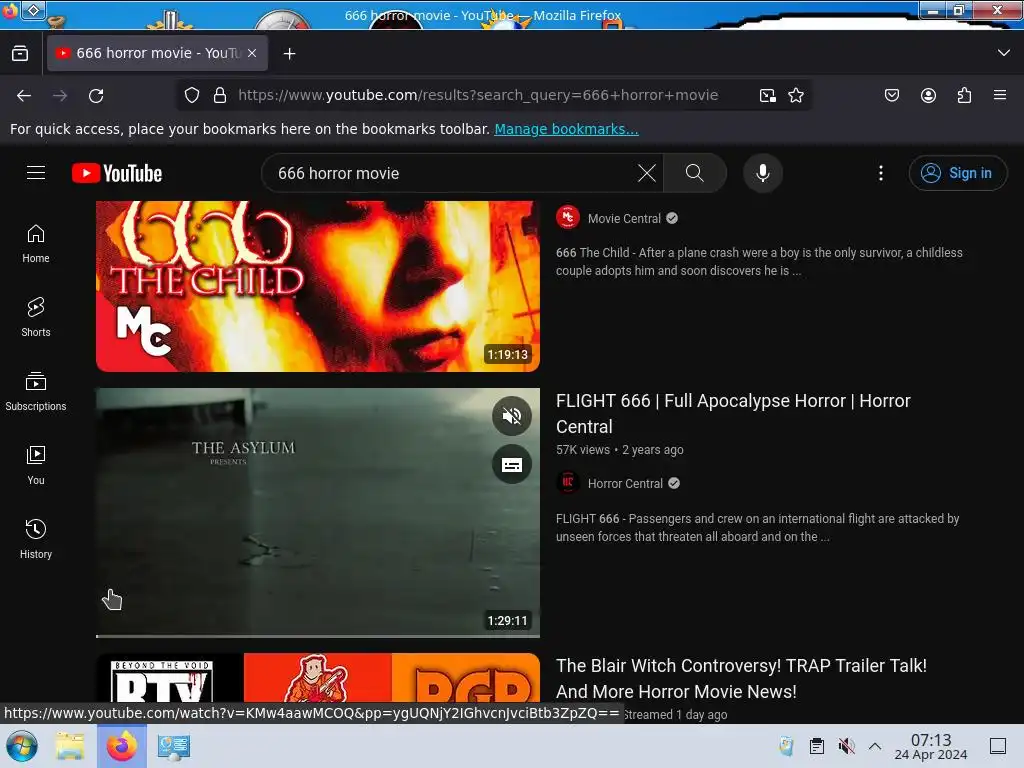Viewport: 1024px width, 768px height.
Task: Open Firefox application menu
Action: click(1000, 95)
